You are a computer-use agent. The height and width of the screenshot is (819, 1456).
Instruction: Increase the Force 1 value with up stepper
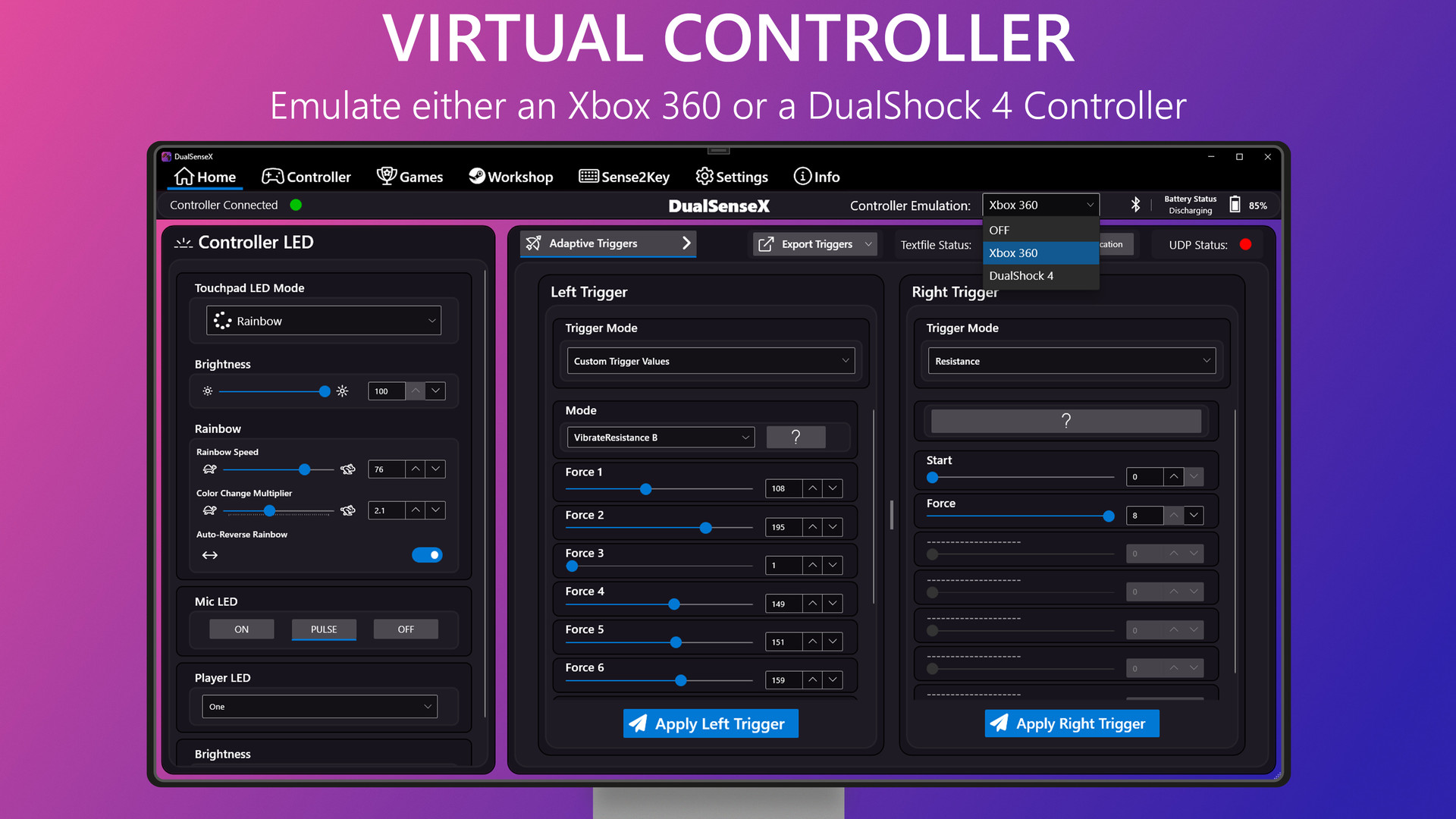813,488
